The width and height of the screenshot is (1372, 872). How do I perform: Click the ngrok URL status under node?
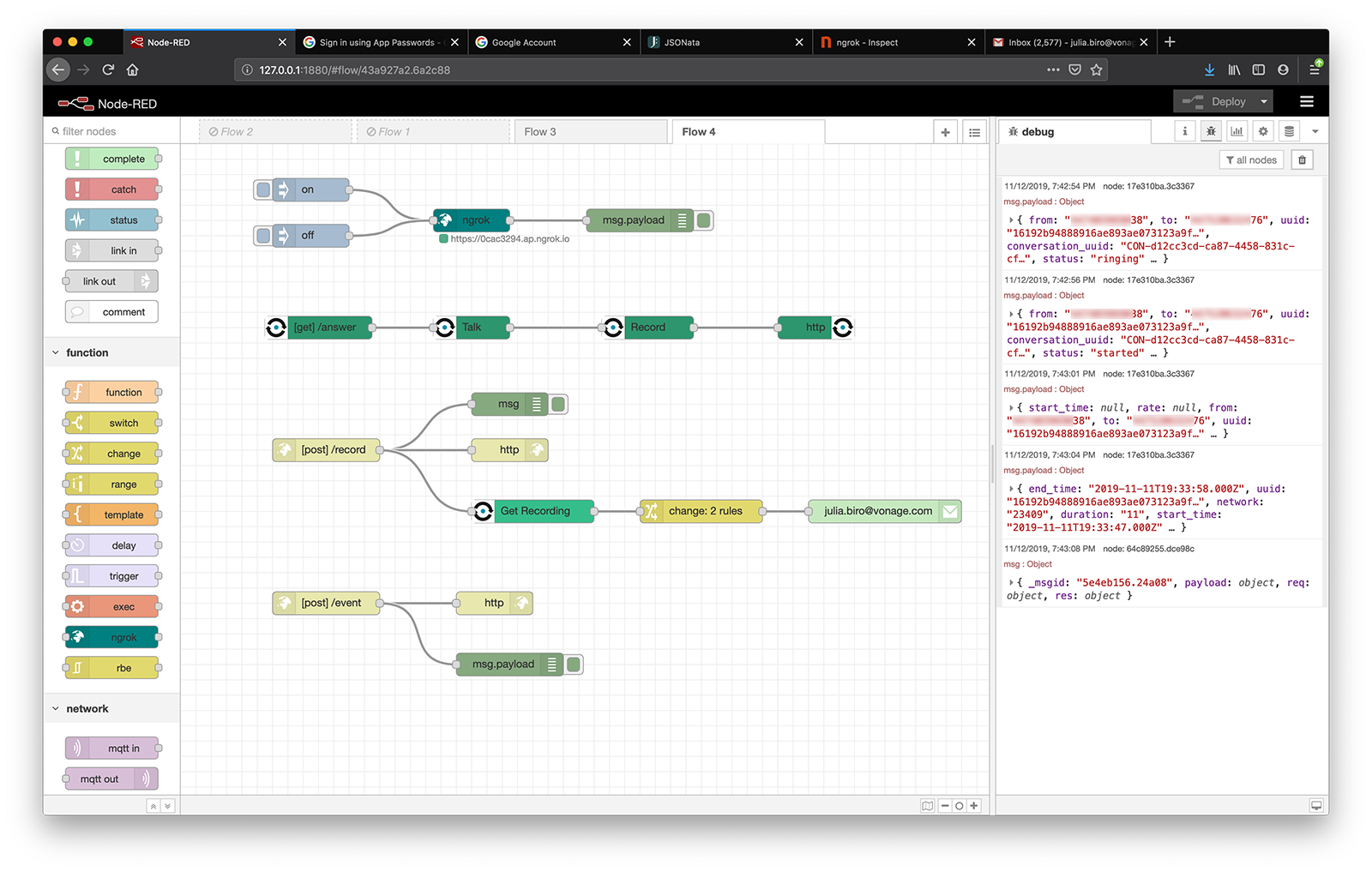point(504,239)
